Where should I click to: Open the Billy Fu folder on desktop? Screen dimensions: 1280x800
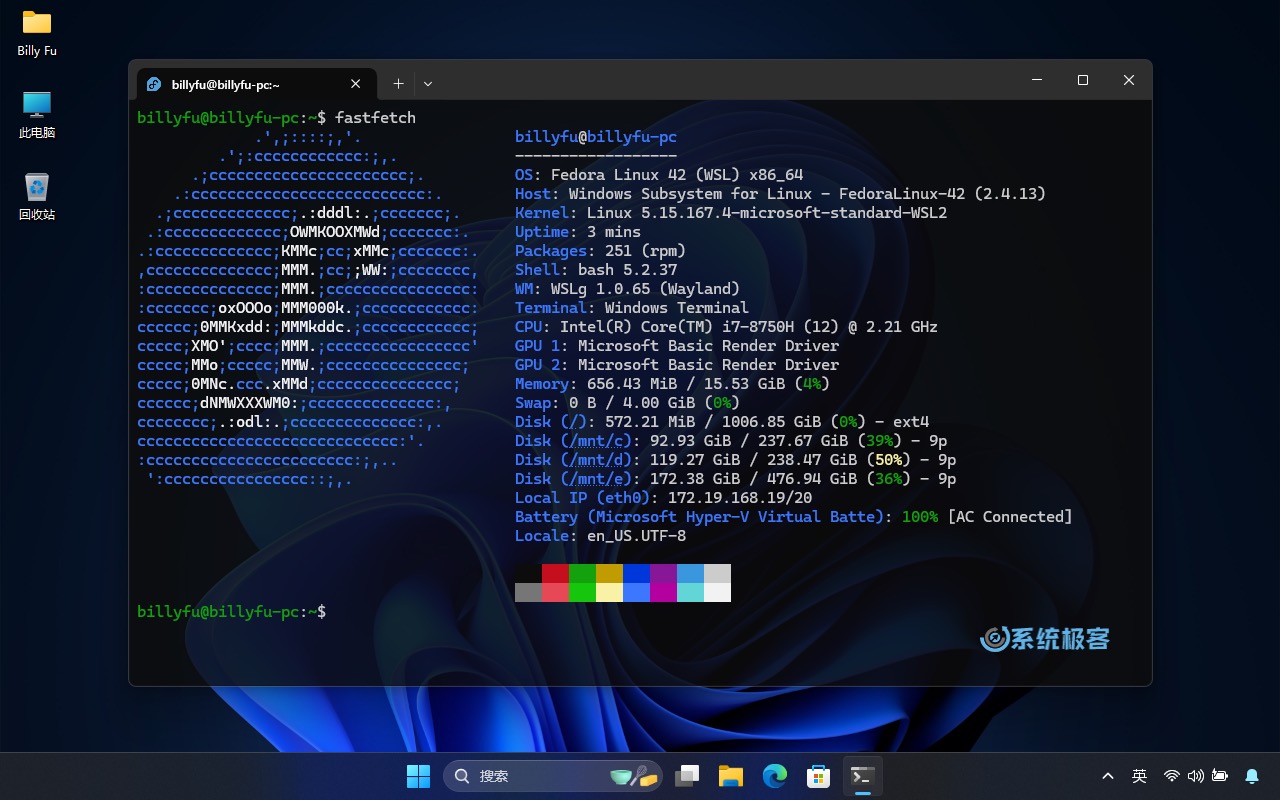point(37,33)
